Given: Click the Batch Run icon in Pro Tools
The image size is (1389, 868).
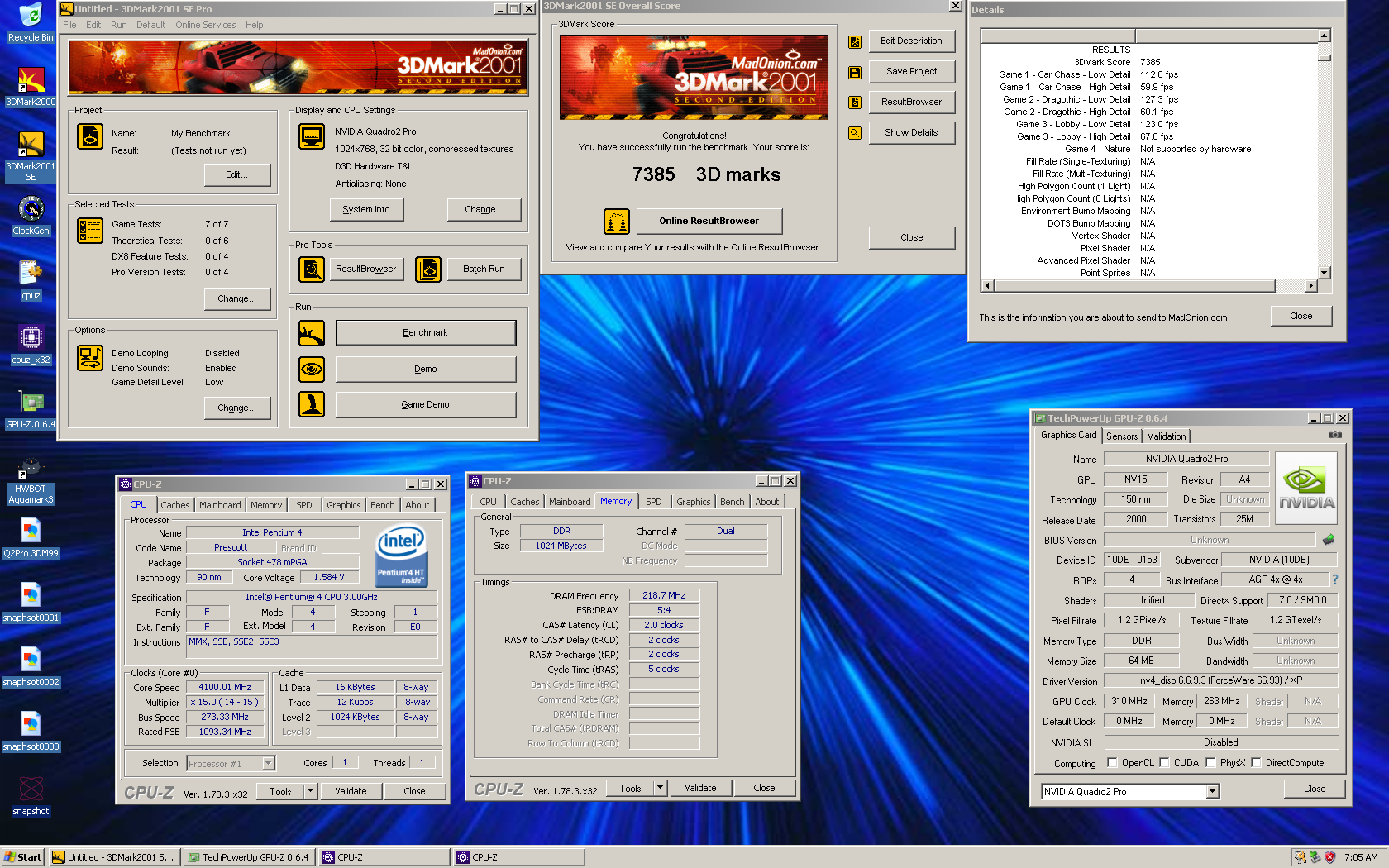Looking at the screenshot, I should (x=428, y=269).
